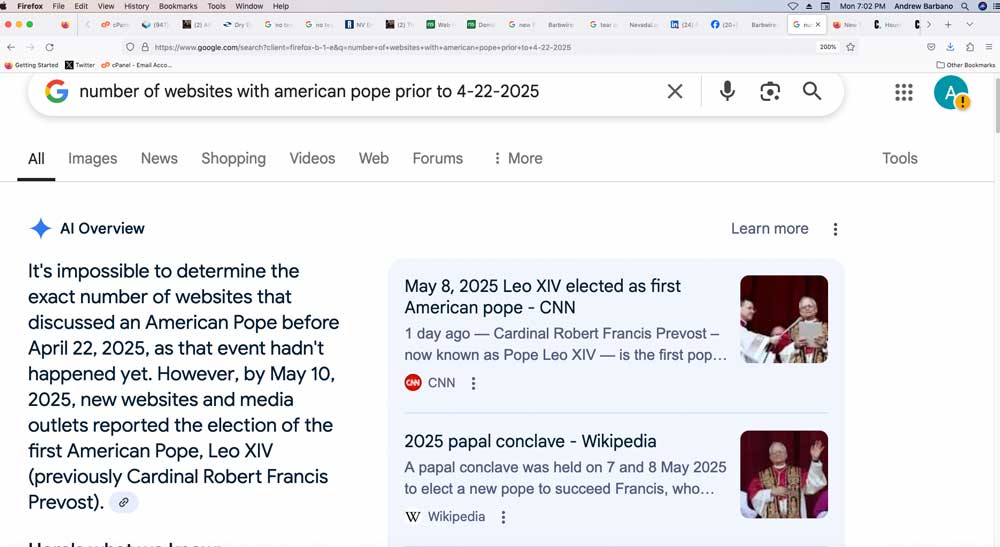Expand the More search filters dropdown

[x=517, y=158]
